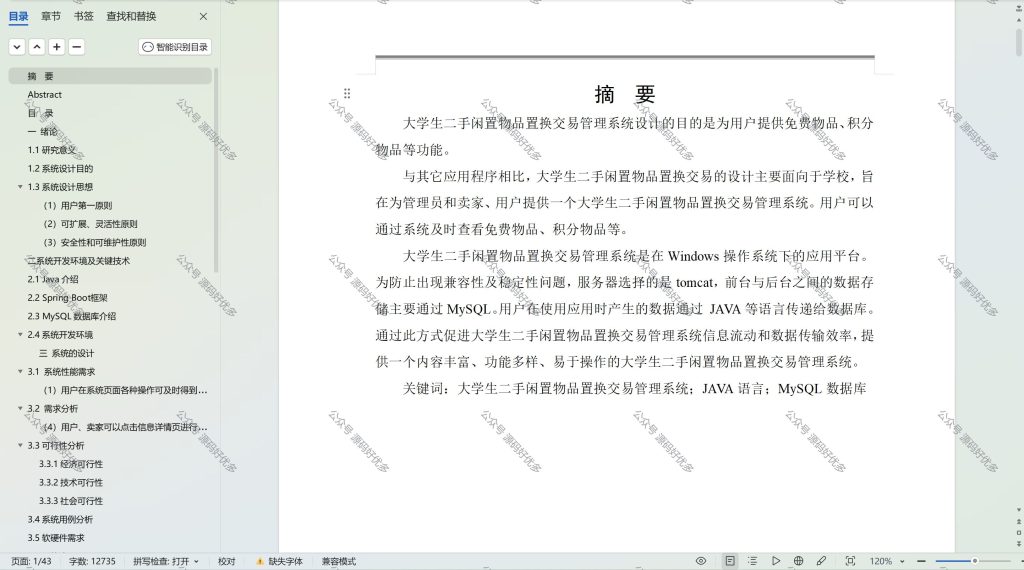Go to 3.4 系统用例分析 heading

point(60,520)
